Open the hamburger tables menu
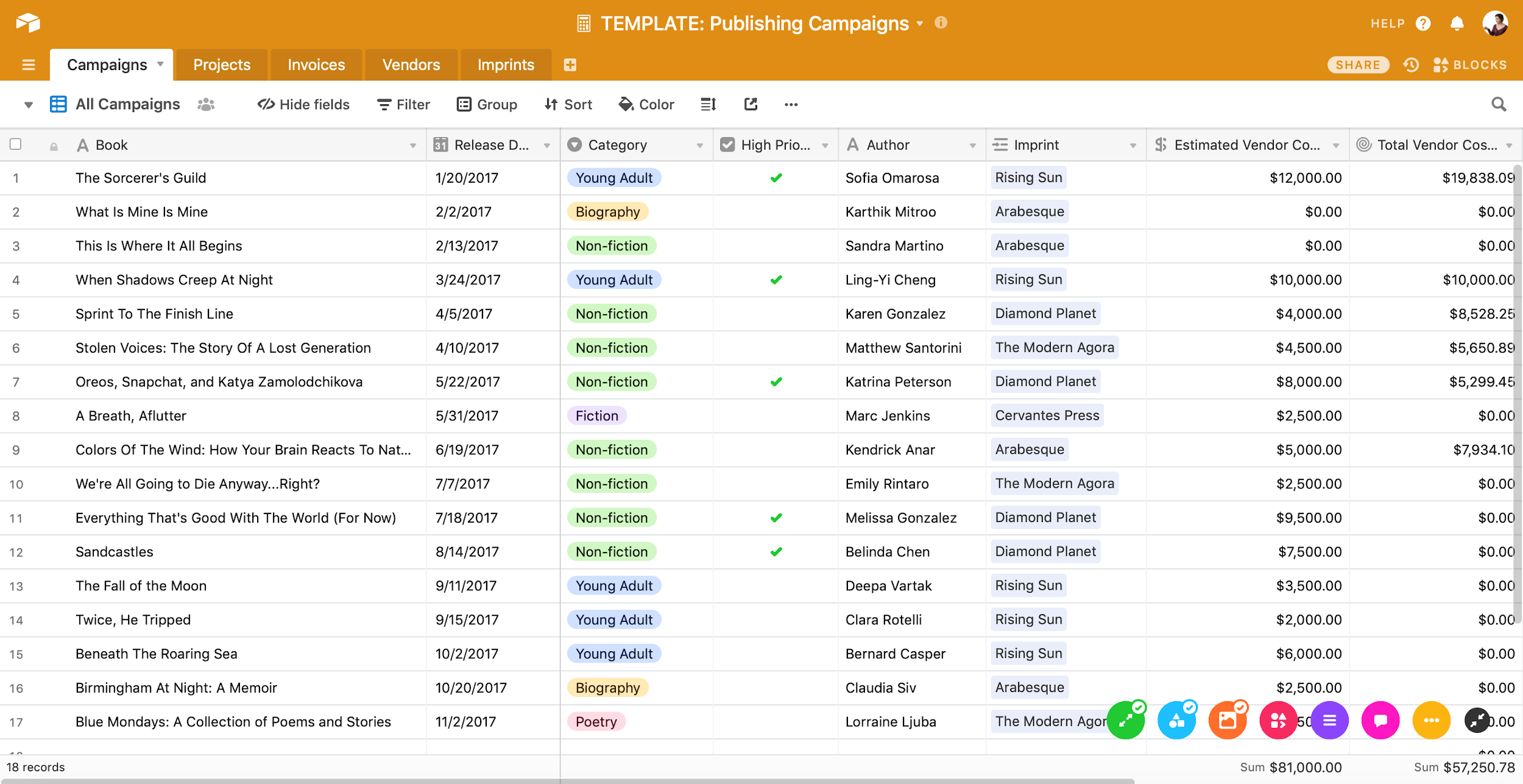 [x=28, y=65]
